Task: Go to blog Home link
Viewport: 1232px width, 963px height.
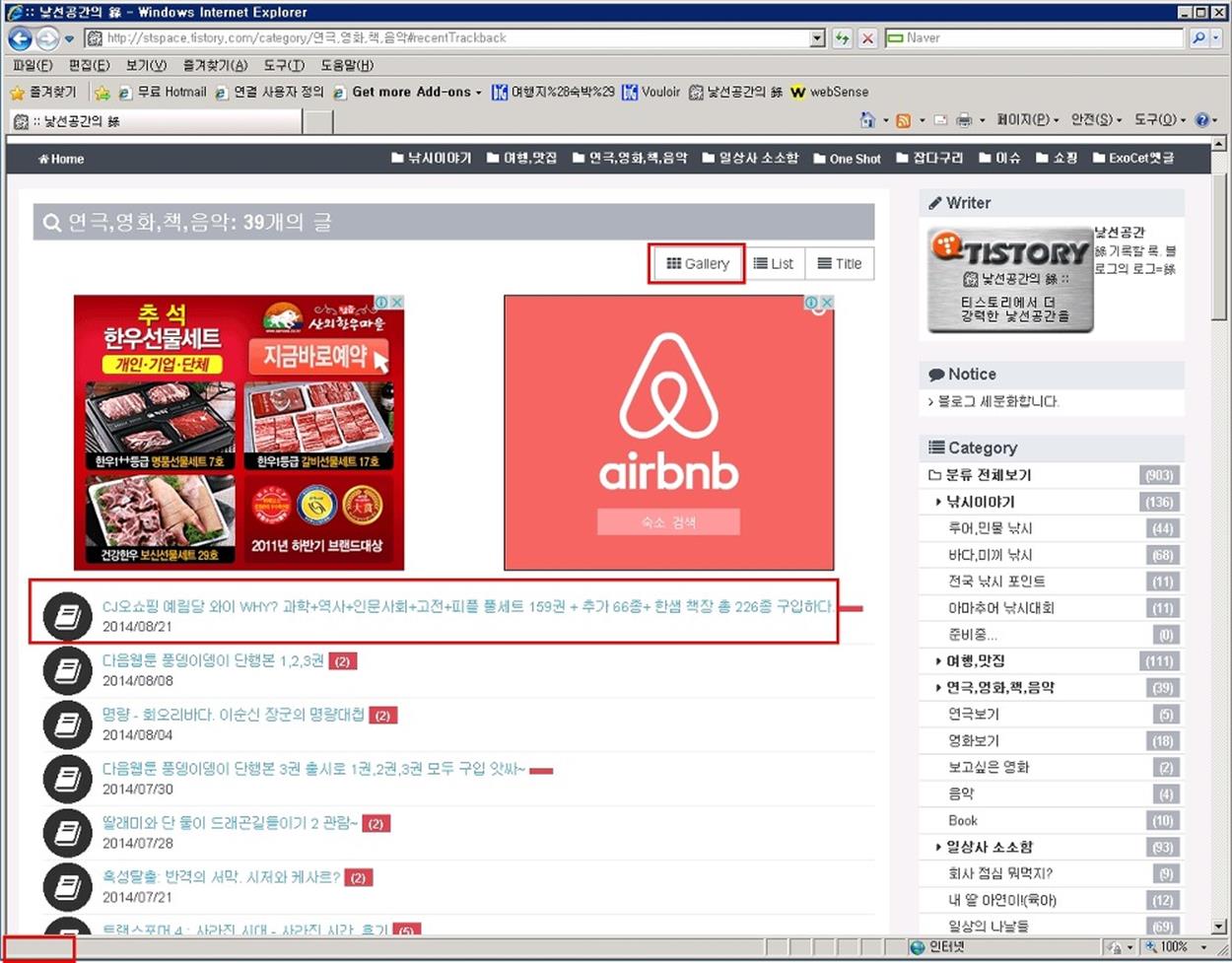Action: point(61,159)
